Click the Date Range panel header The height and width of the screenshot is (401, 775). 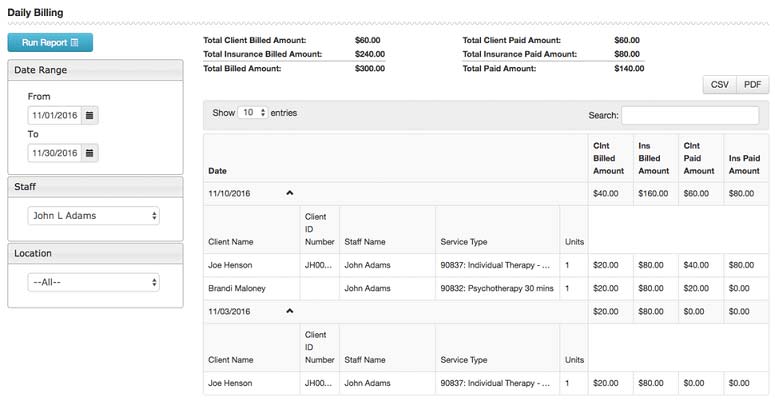pyautogui.click(x=95, y=70)
